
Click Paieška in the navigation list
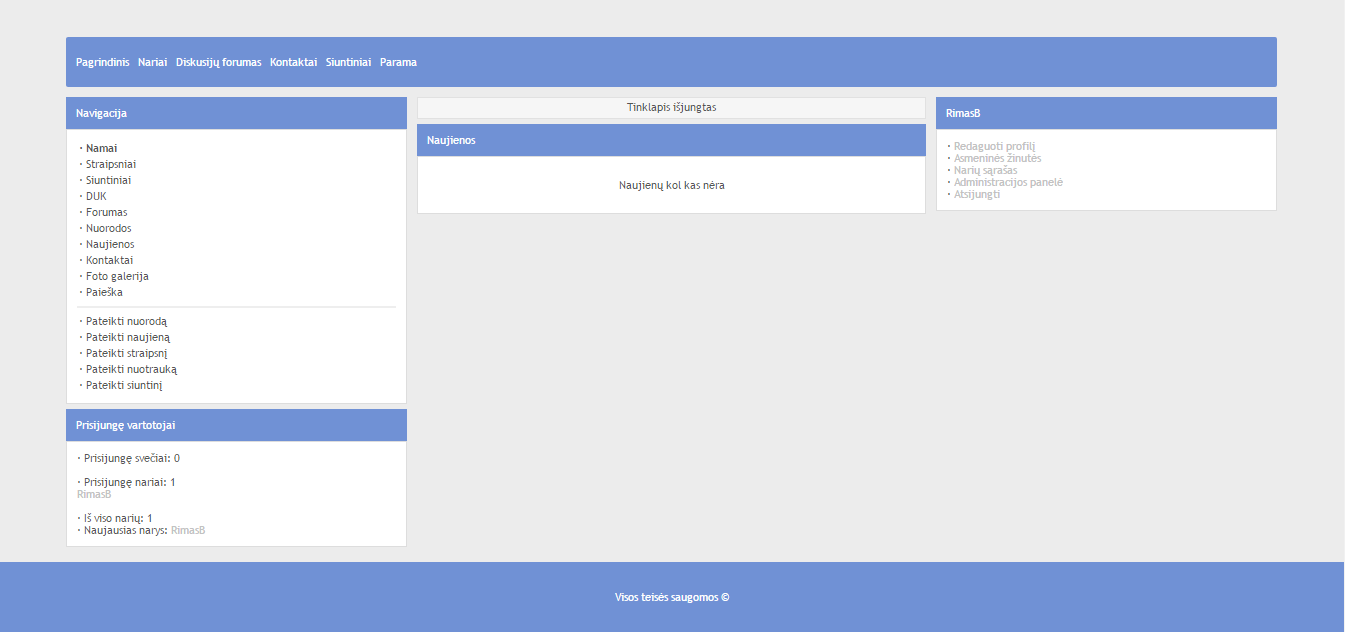tap(104, 292)
